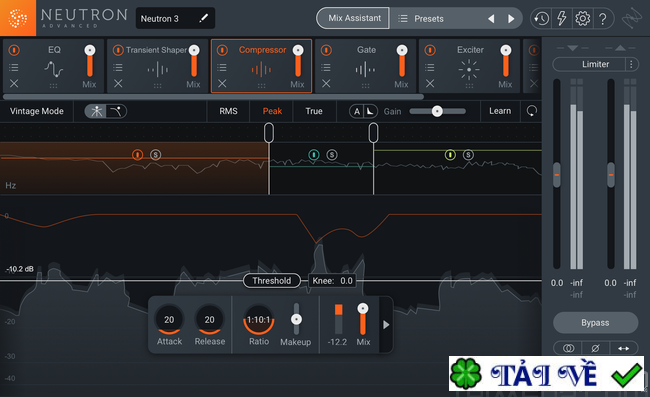Screen dimensions: 650x397
Task: Click the Attack knob
Action: click(x=169, y=320)
